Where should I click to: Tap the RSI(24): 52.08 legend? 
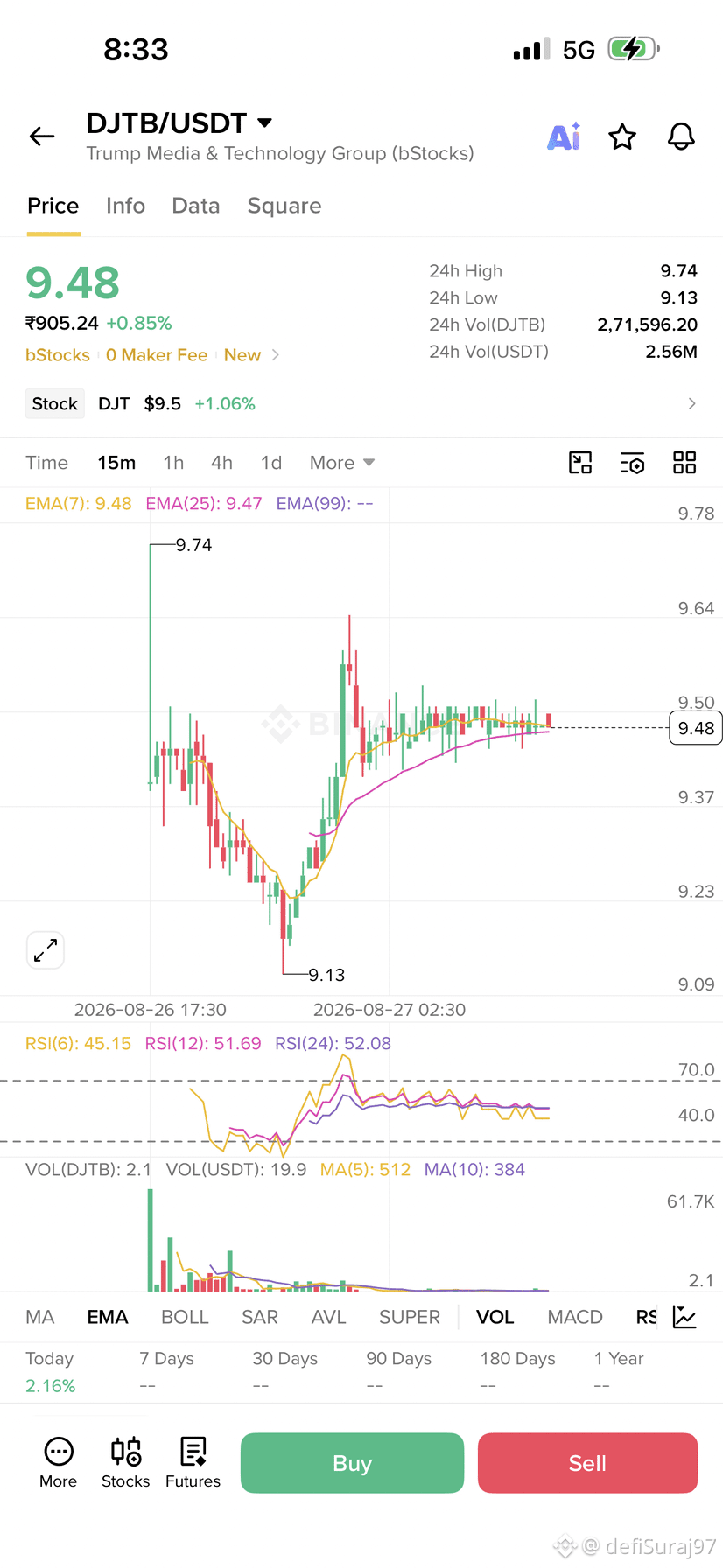(333, 1043)
